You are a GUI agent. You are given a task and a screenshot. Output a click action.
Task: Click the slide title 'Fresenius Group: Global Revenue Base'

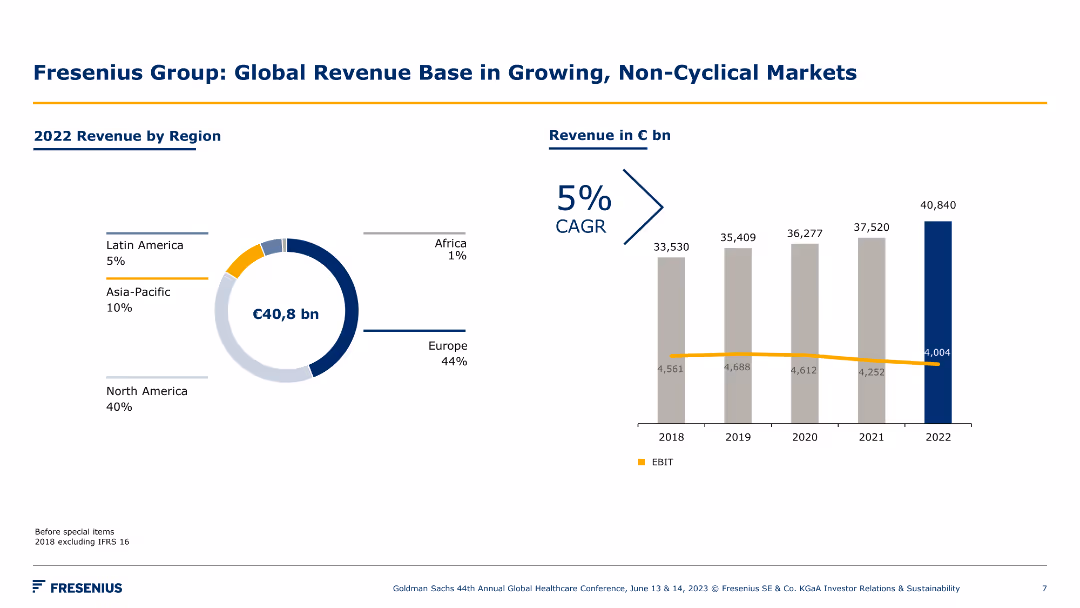point(445,72)
